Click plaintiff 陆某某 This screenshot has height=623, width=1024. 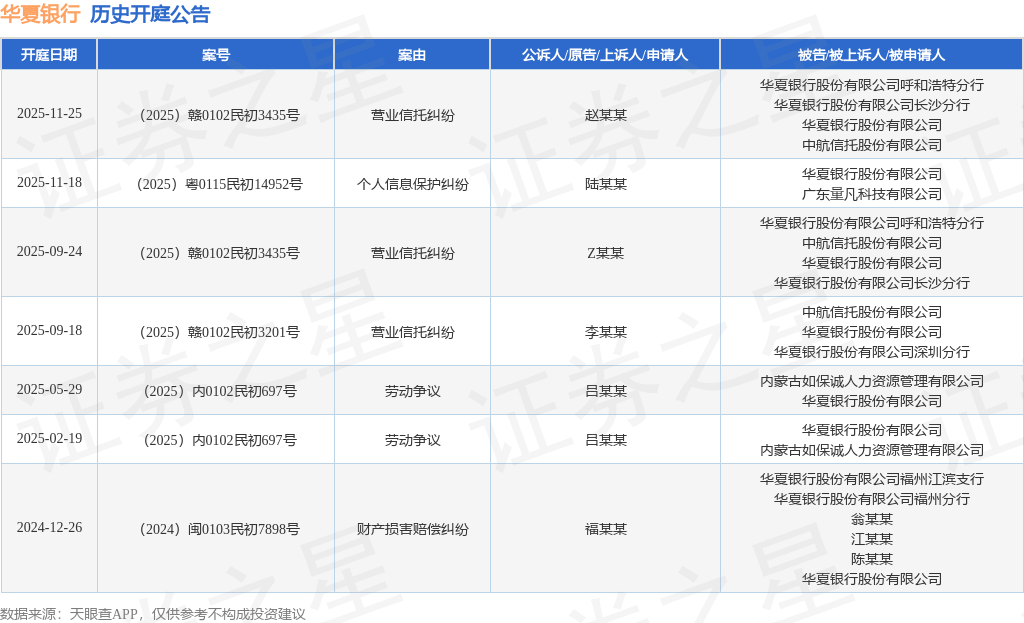[x=606, y=184]
